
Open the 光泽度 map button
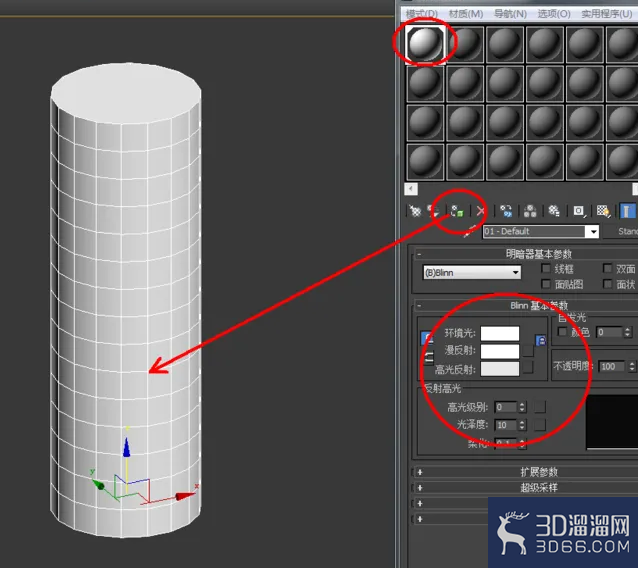click(x=540, y=425)
